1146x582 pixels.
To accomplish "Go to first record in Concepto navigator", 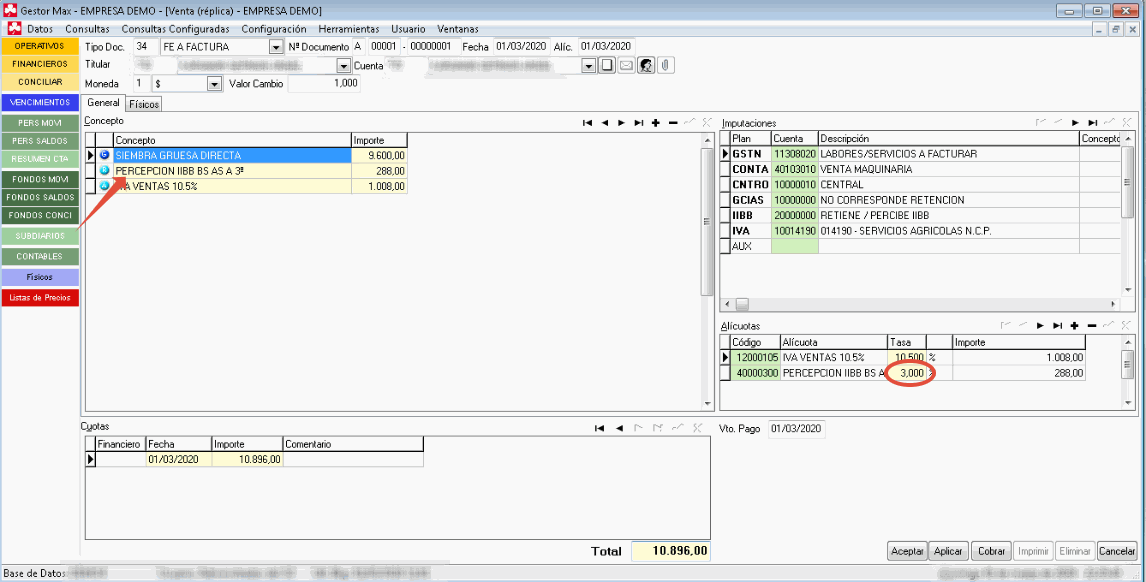I will click(x=587, y=123).
